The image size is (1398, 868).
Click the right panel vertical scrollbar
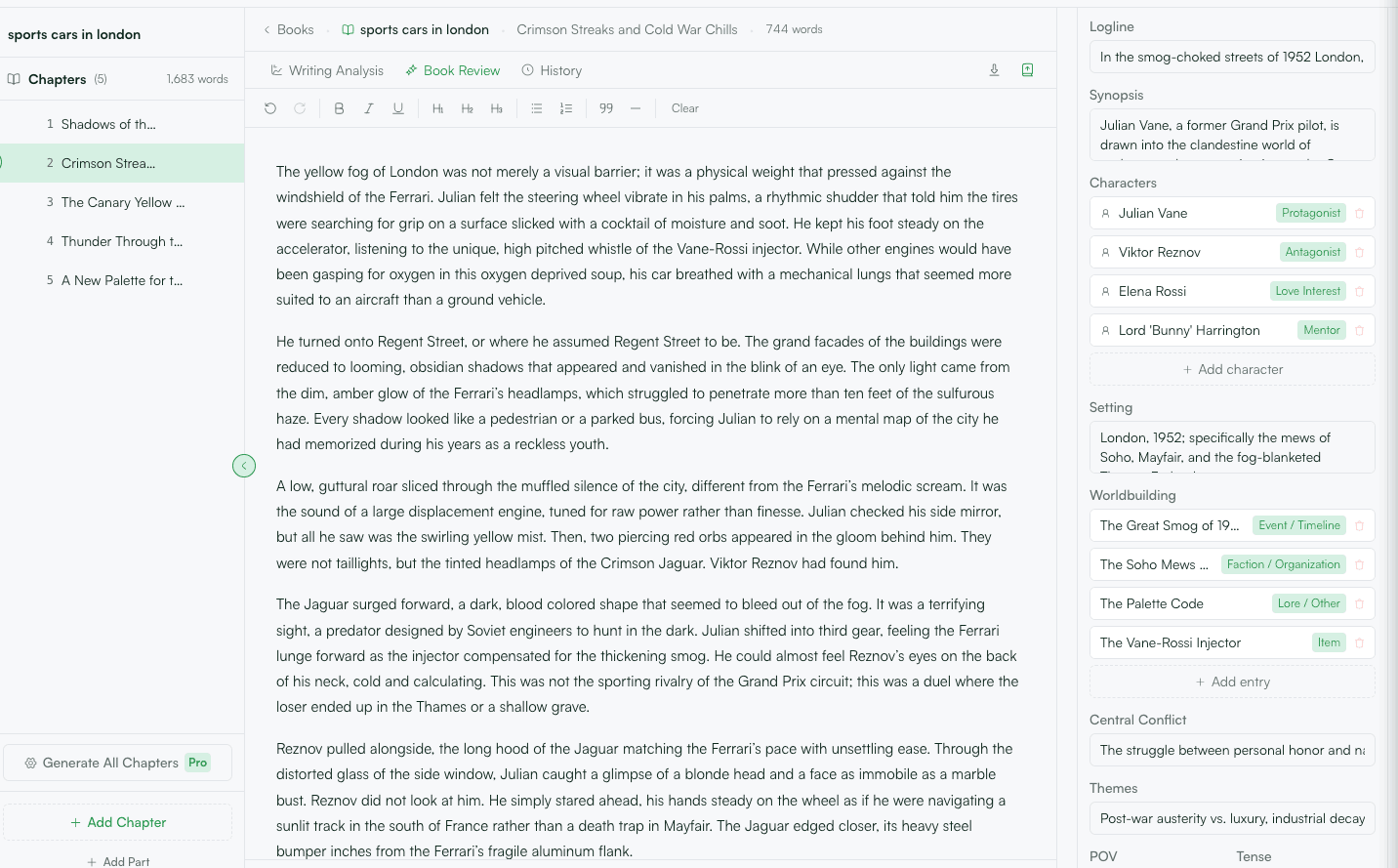tap(1392, 437)
